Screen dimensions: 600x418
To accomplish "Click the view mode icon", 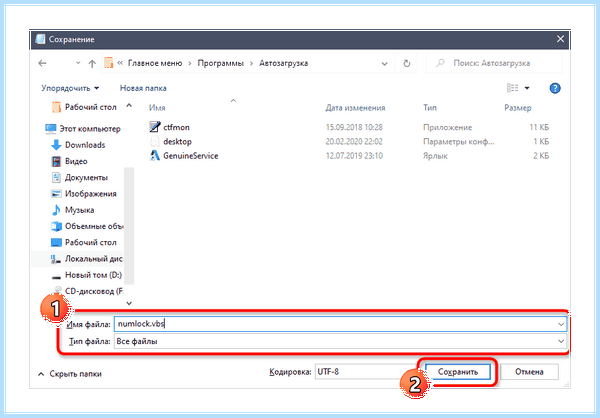I will click(512, 88).
